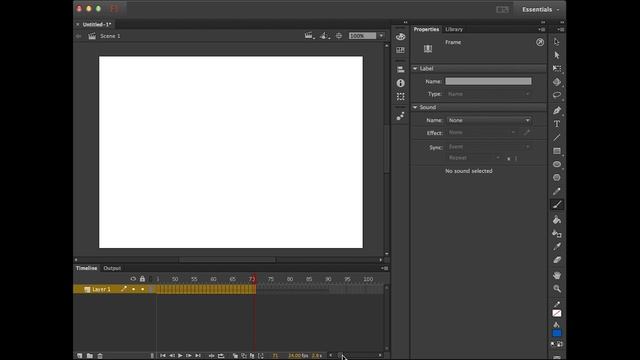The width and height of the screenshot is (640, 360).
Task: Select the Oval tool
Action: tap(557, 164)
